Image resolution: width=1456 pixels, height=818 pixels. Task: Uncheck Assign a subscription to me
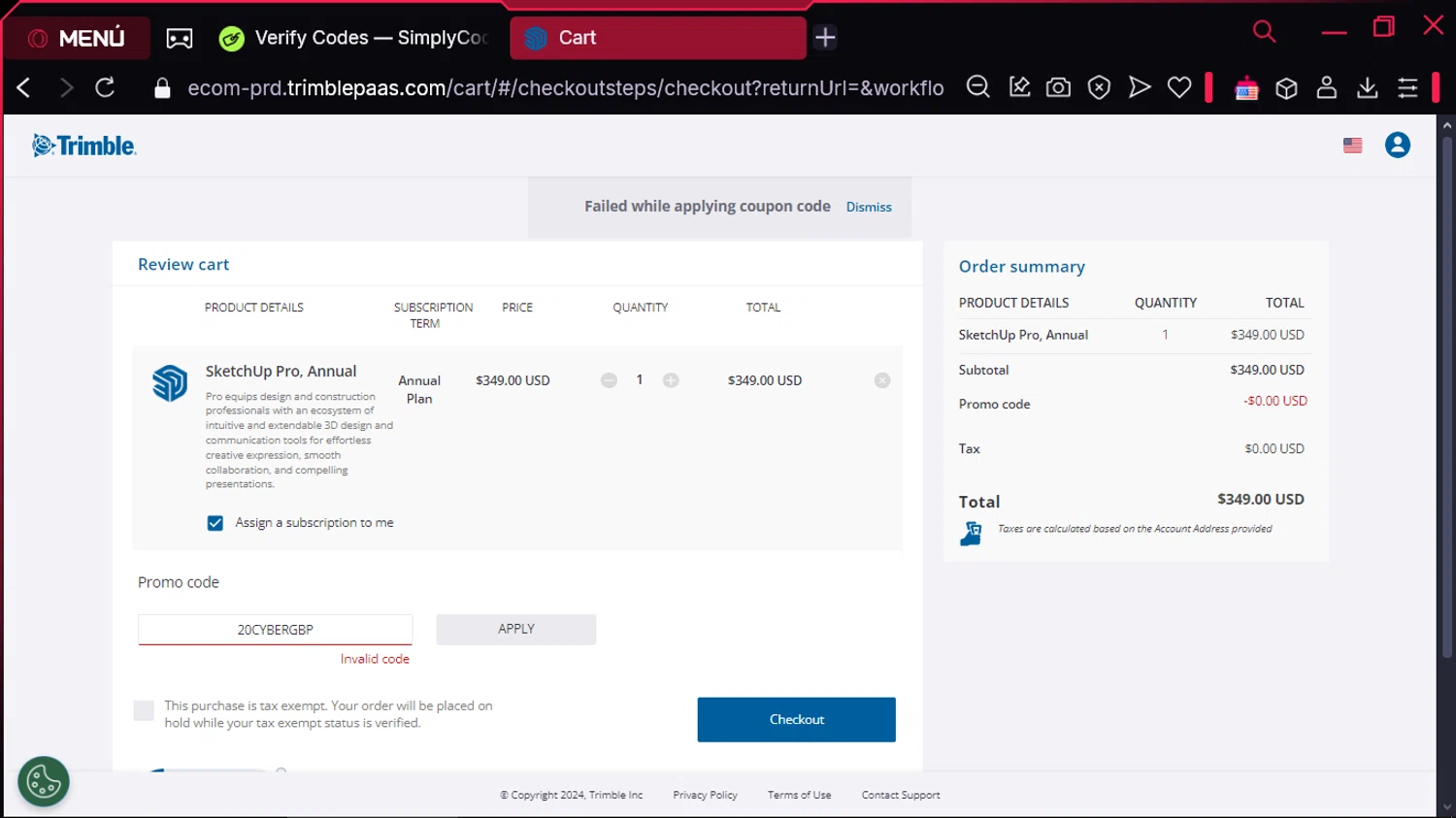click(x=215, y=523)
